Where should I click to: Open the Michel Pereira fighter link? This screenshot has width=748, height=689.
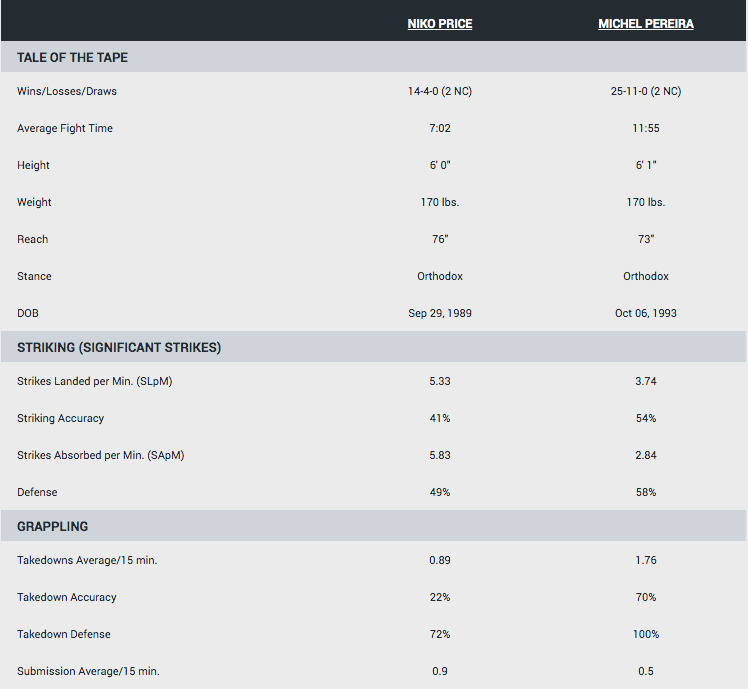645,24
